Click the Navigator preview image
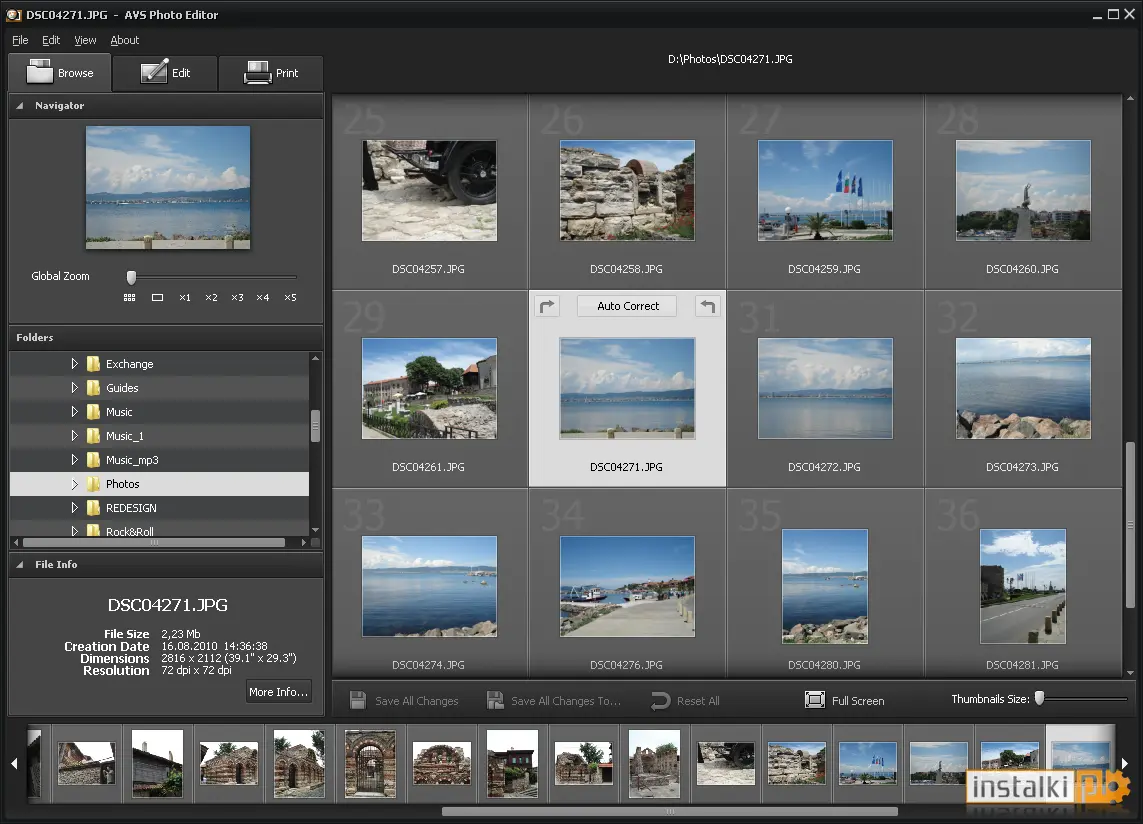The image size is (1143, 824). (168, 187)
